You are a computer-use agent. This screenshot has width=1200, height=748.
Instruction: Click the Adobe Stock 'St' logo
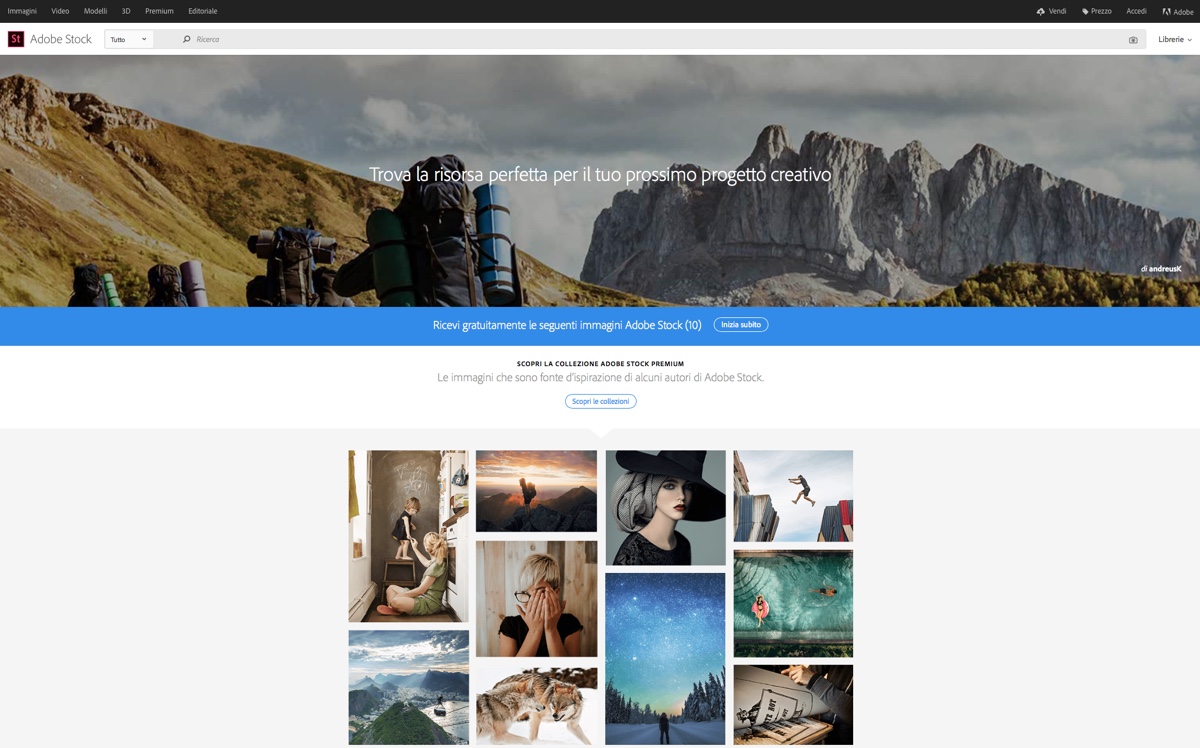coord(15,38)
